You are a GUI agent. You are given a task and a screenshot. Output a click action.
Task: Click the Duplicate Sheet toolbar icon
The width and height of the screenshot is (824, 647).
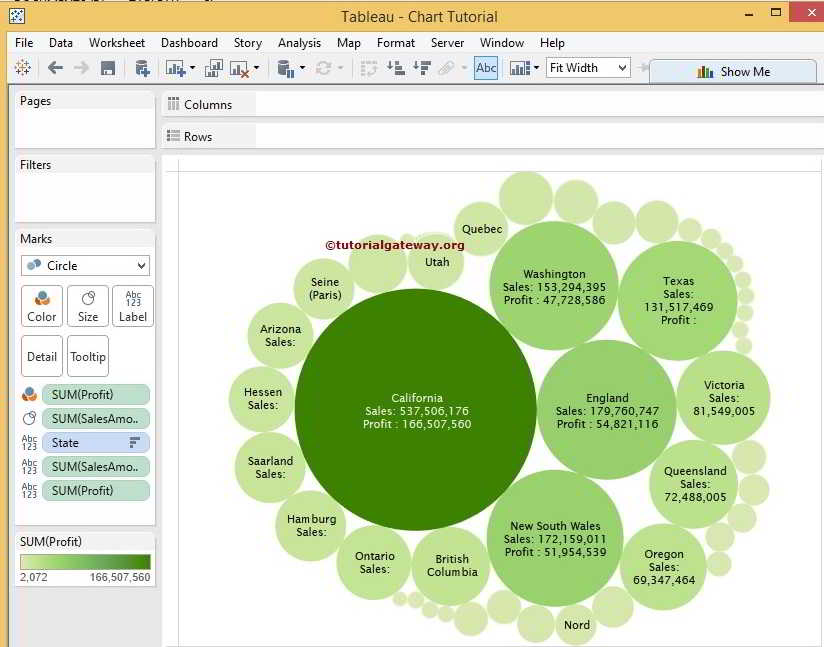coord(214,68)
